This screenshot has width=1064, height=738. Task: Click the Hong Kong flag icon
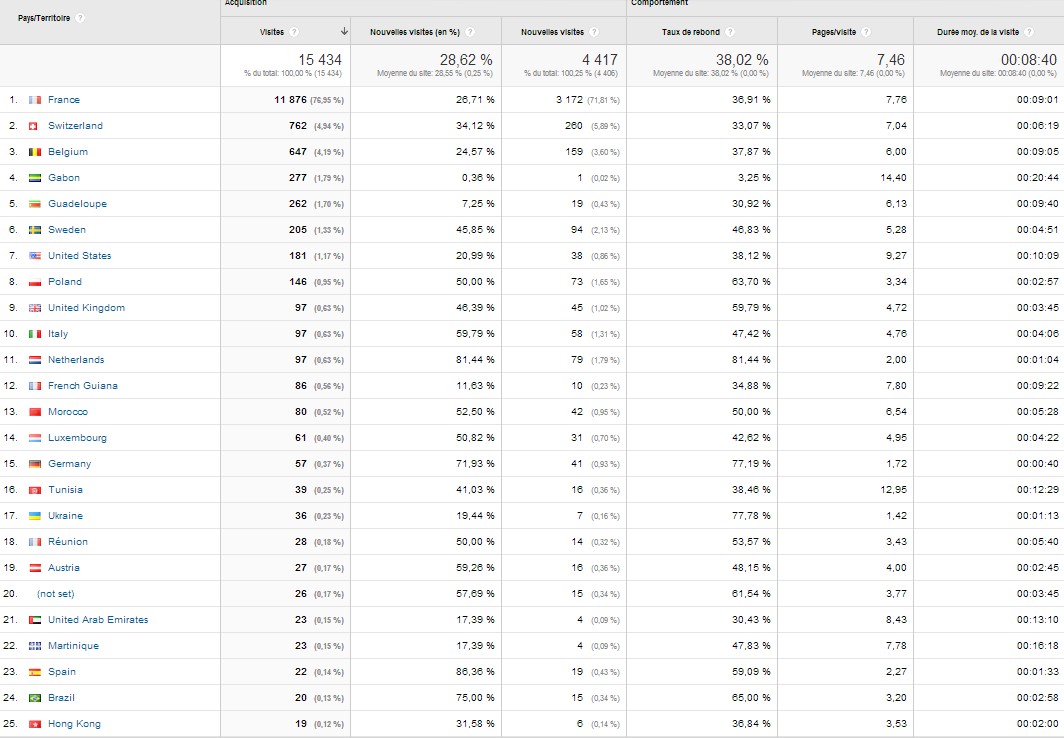tap(34, 724)
